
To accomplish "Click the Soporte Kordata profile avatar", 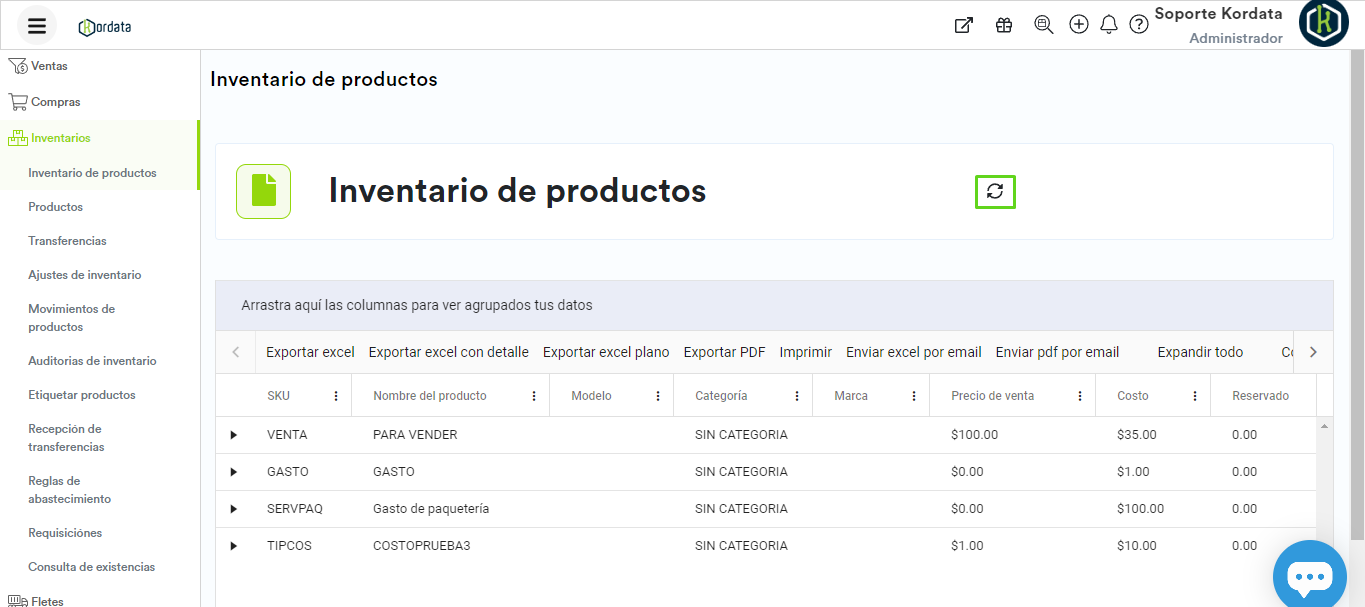I will tap(1323, 24).
